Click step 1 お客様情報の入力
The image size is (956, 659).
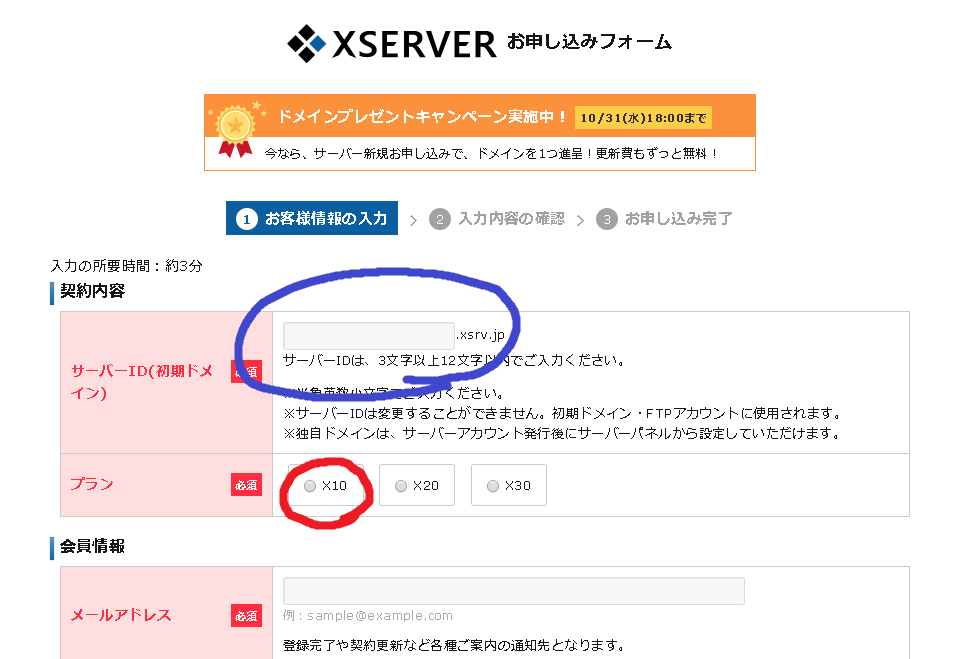[312, 218]
